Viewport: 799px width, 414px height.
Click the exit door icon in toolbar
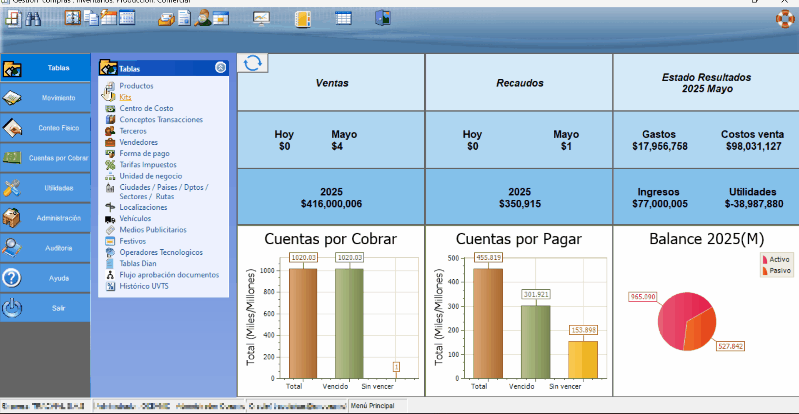click(x=382, y=18)
